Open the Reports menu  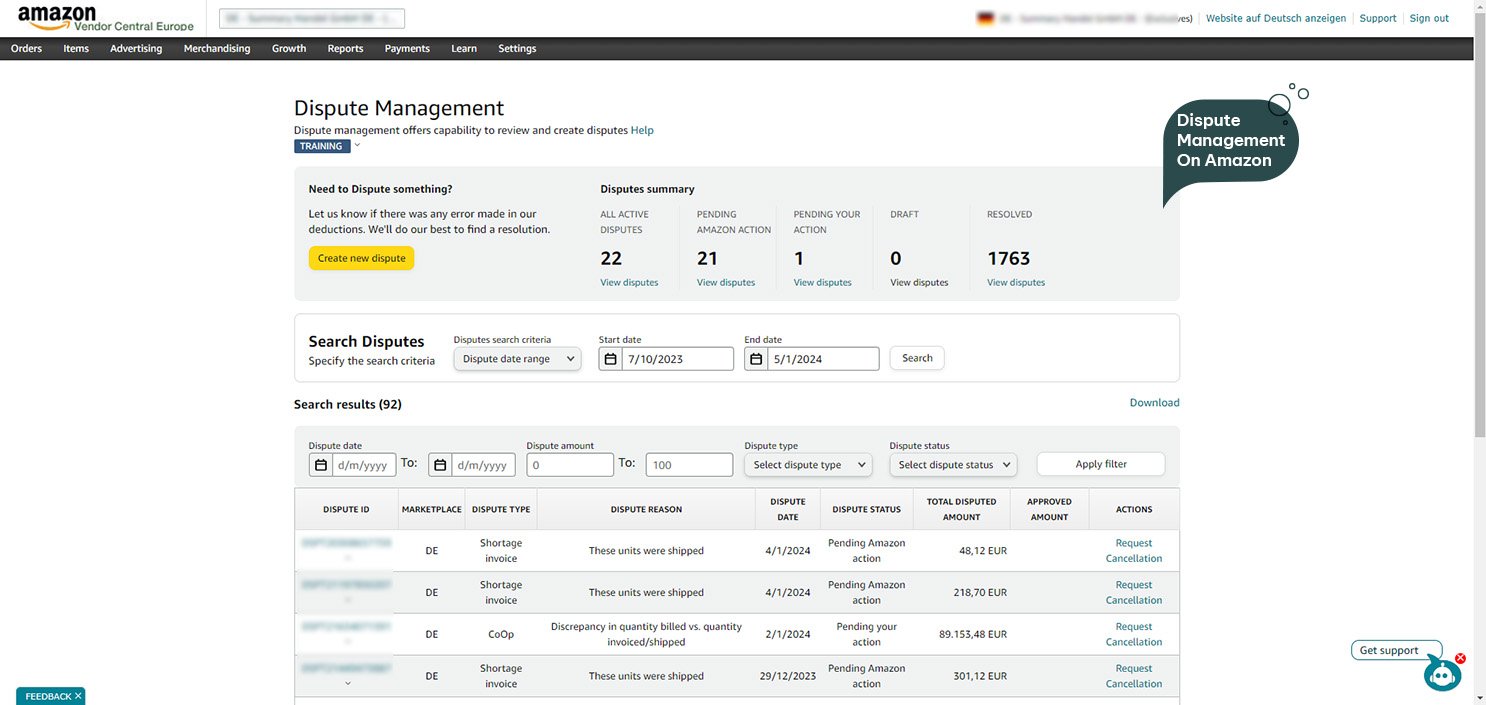tap(345, 48)
